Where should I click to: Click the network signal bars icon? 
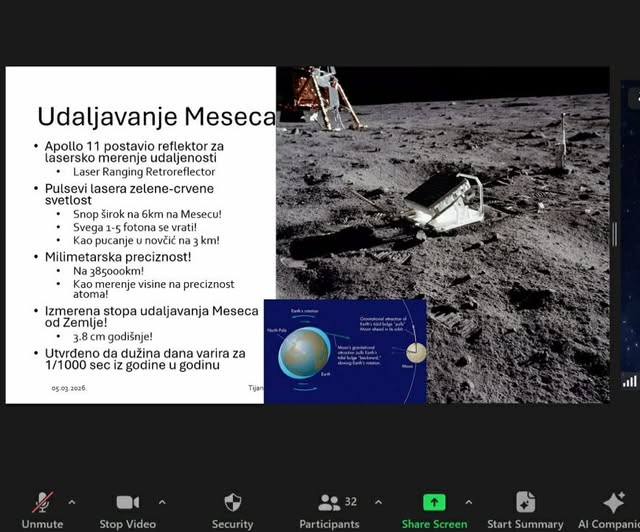(x=629, y=380)
